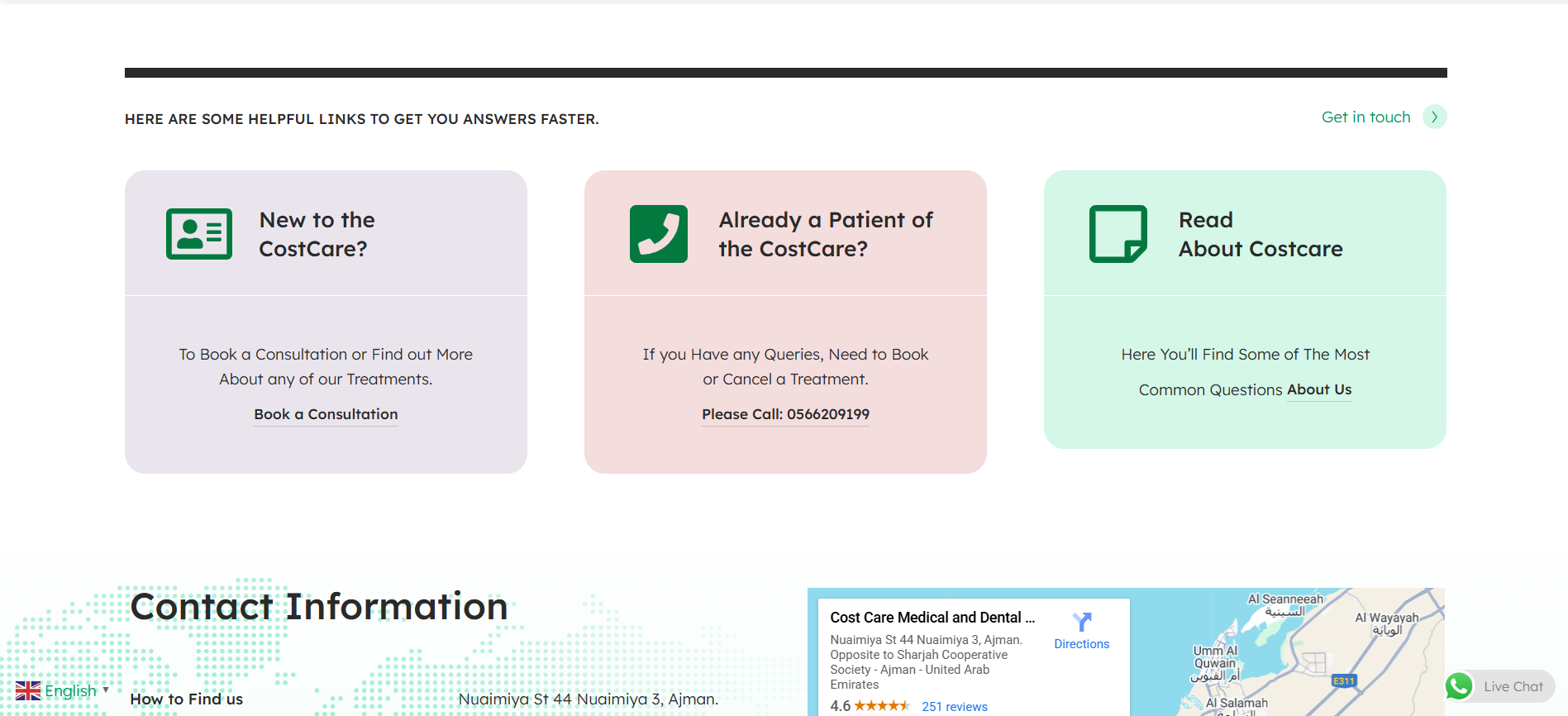Open 251 reviews link on map

(x=955, y=707)
